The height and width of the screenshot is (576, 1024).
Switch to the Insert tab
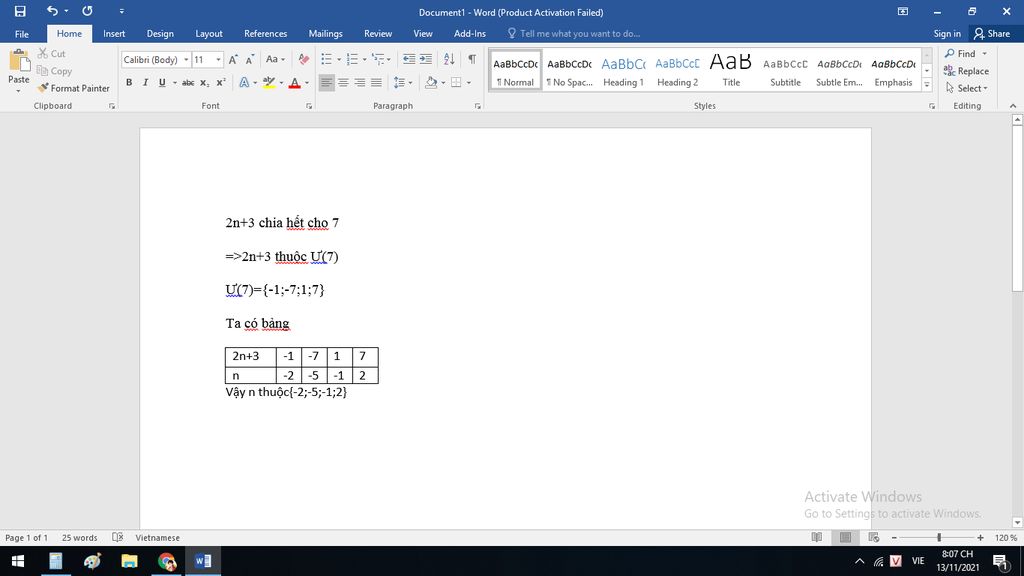[114, 34]
